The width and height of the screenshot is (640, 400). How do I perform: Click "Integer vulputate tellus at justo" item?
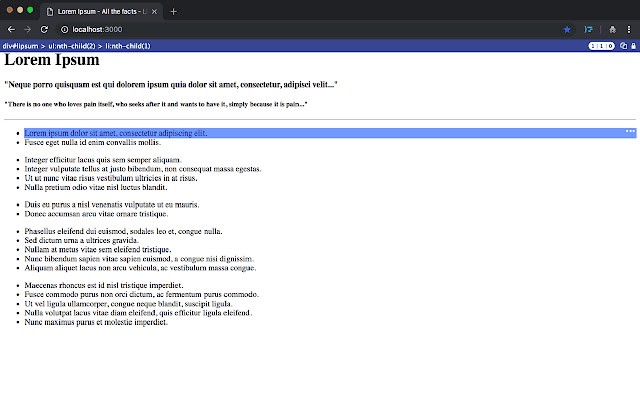(x=143, y=169)
